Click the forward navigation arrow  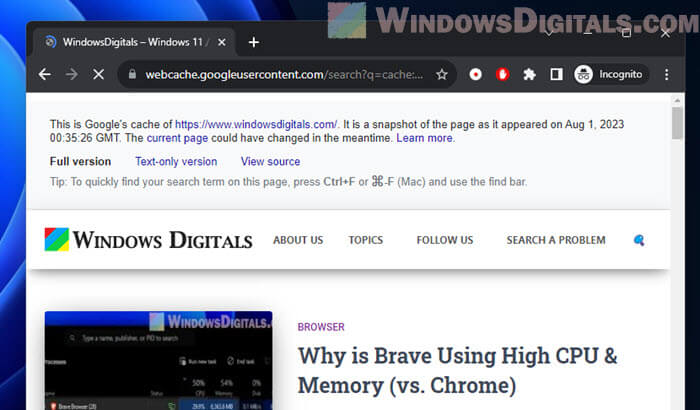point(71,74)
